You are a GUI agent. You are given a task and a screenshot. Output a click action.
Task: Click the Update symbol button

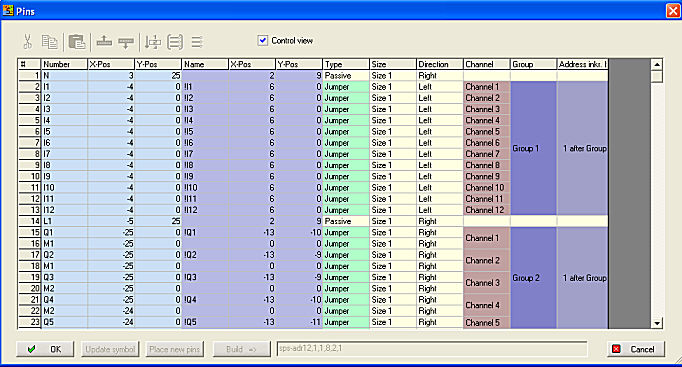point(110,349)
